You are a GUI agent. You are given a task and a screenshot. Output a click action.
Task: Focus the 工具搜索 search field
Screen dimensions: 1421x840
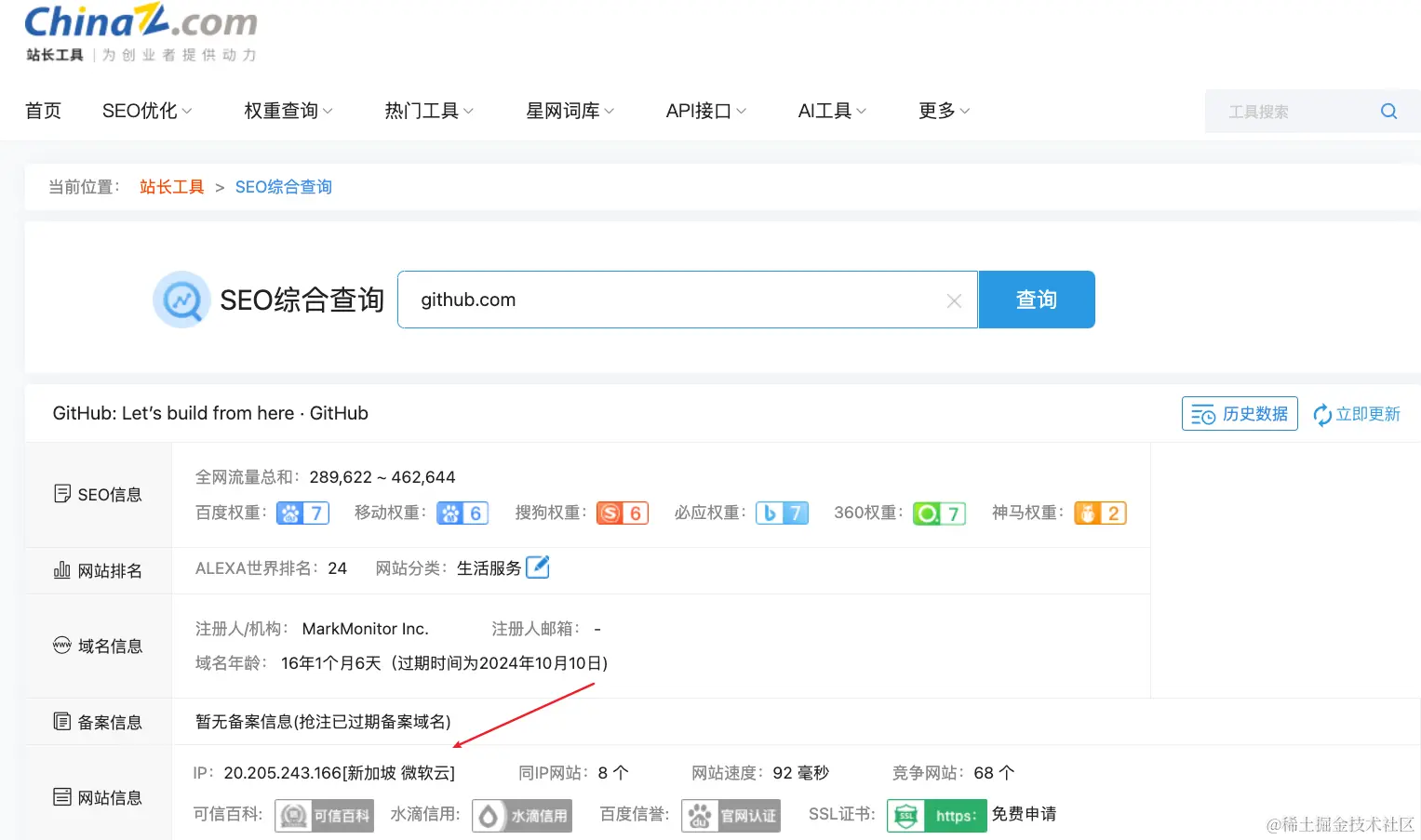[x=1289, y=112]
